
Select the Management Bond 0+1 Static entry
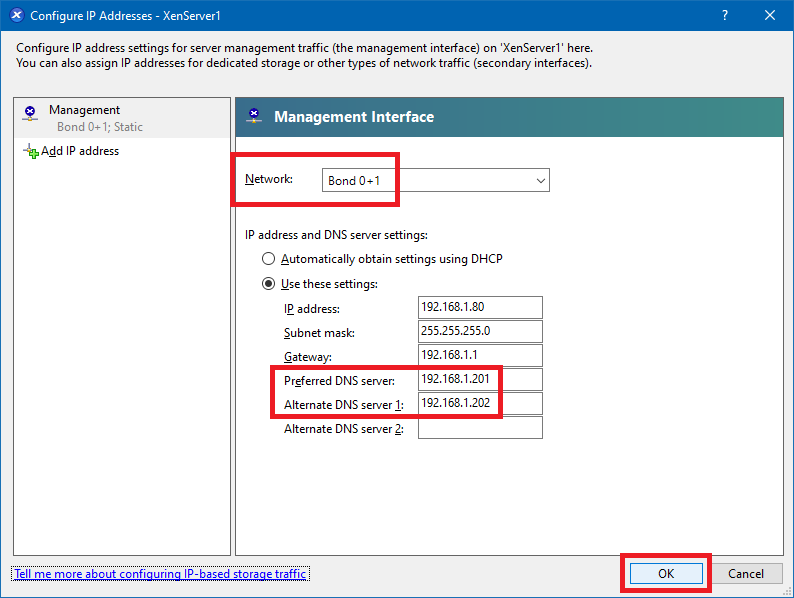pyautogui.click(x=100, y=118)
